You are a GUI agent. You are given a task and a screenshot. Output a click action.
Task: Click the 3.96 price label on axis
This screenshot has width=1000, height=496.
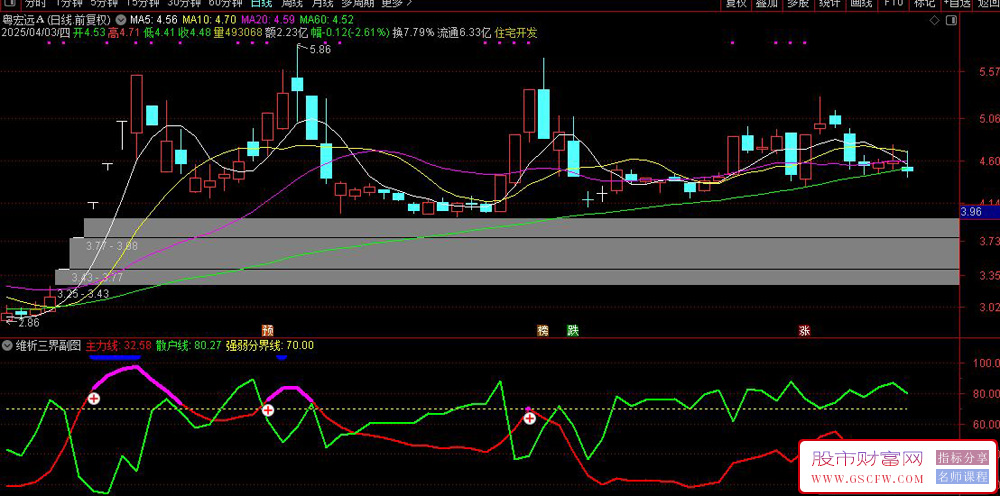[970, 212]
